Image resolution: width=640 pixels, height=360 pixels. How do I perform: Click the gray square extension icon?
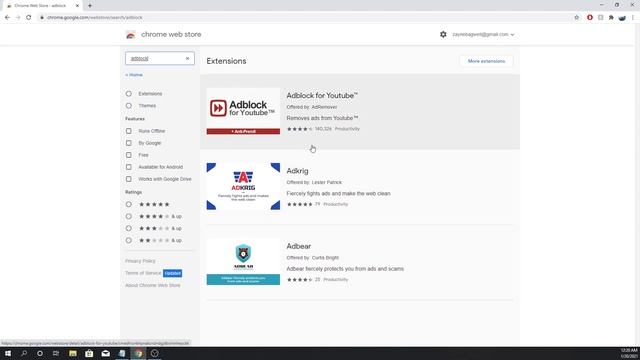tap(600, 18)
